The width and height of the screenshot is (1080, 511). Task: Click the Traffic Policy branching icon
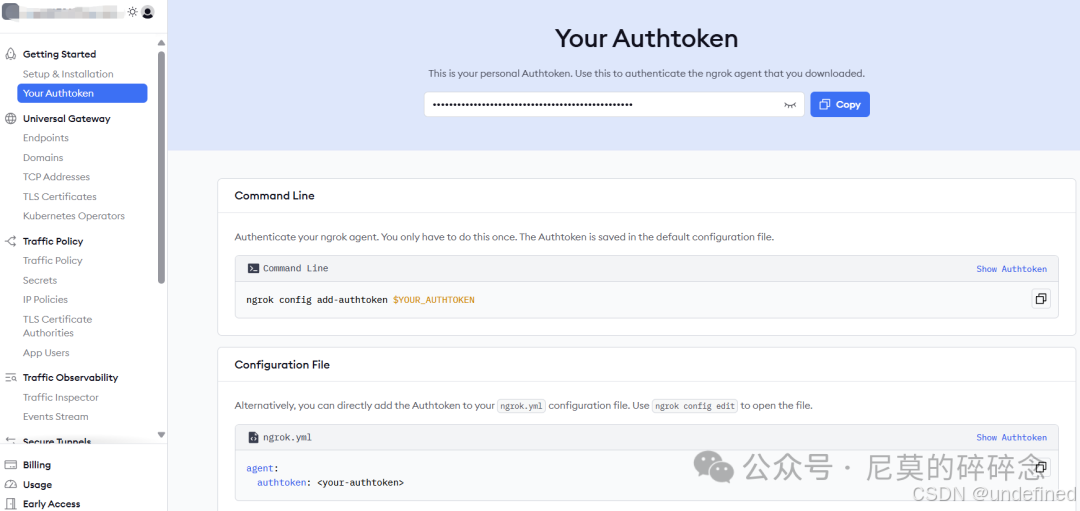pos(10,241)
